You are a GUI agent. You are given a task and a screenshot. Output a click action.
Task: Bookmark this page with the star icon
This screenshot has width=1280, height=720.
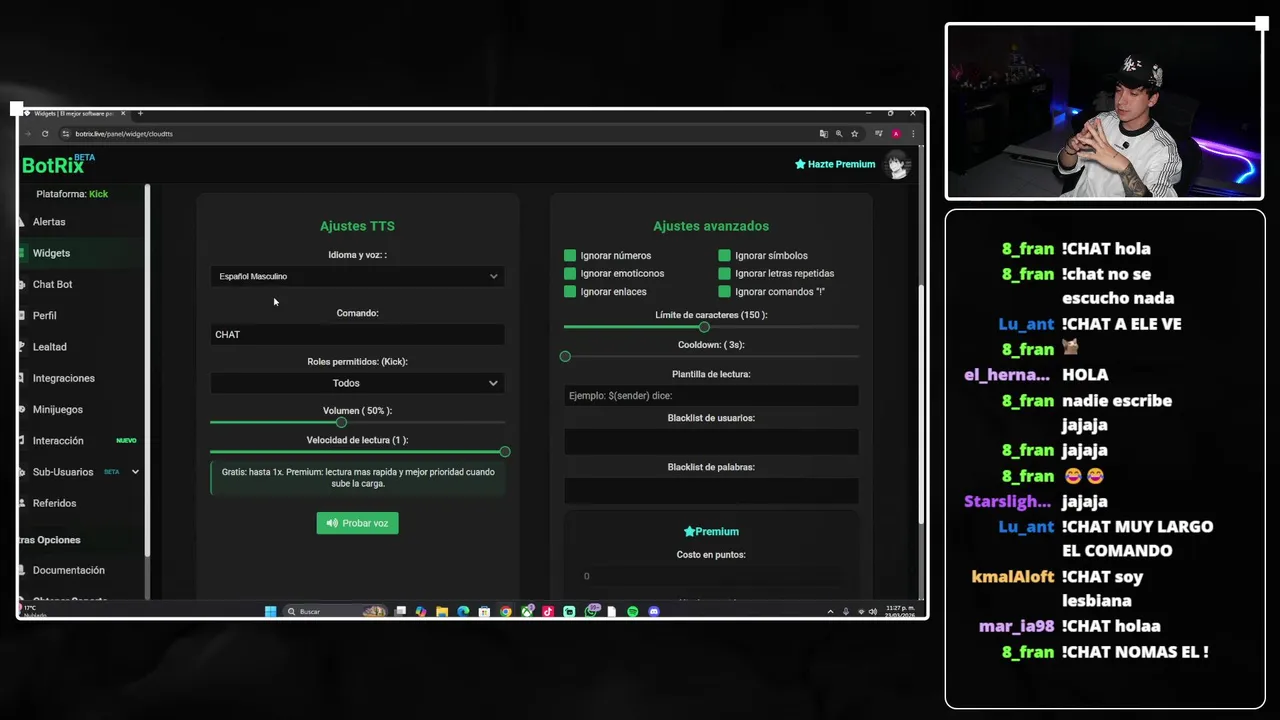point(854,134)
